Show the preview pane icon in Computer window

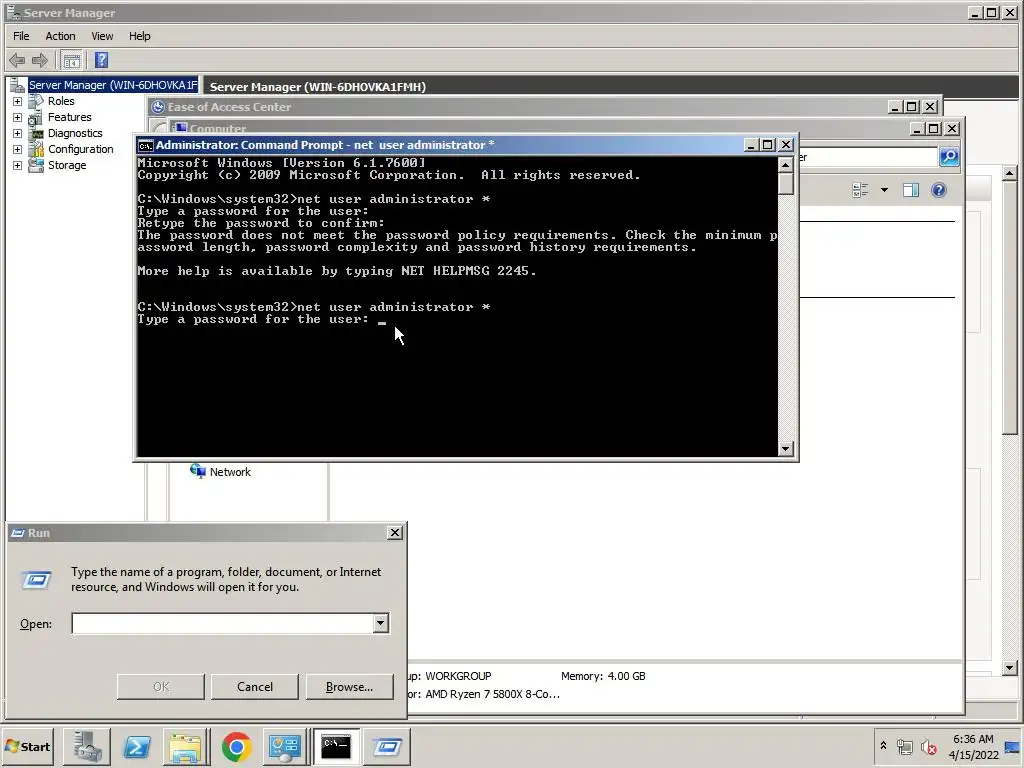(x=911, y=190)
